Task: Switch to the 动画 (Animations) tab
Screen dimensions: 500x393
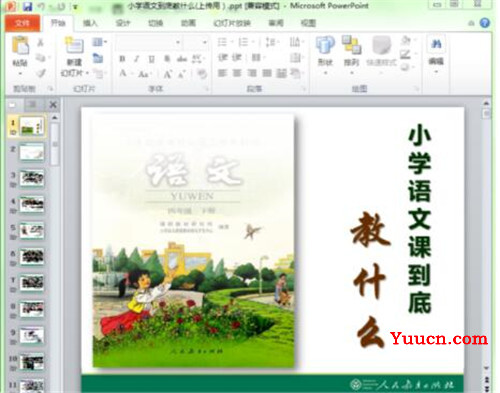Action: click(x=188, y=23)
